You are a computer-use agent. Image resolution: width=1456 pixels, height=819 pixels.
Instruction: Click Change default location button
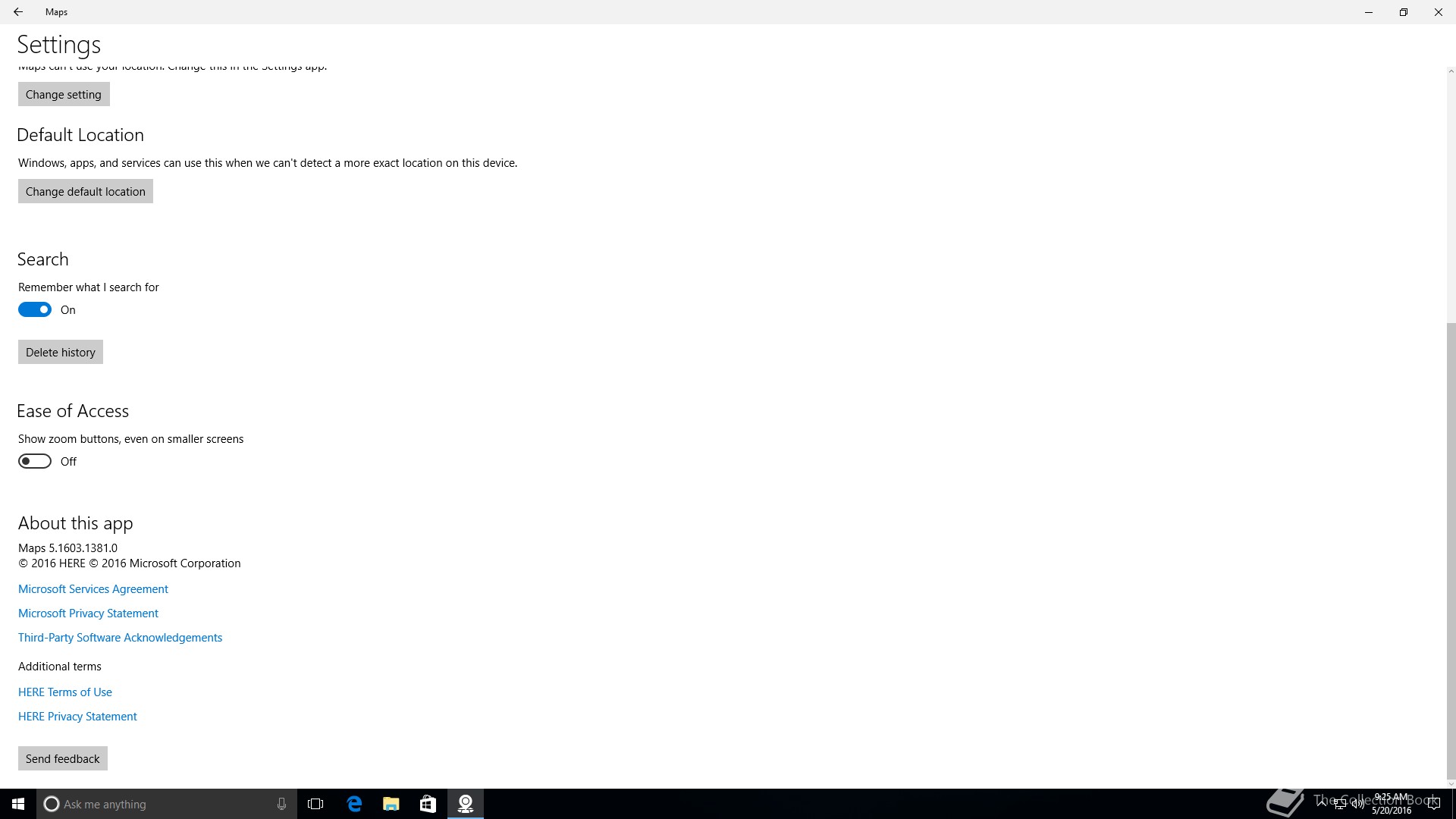click(x=86, y=191)
